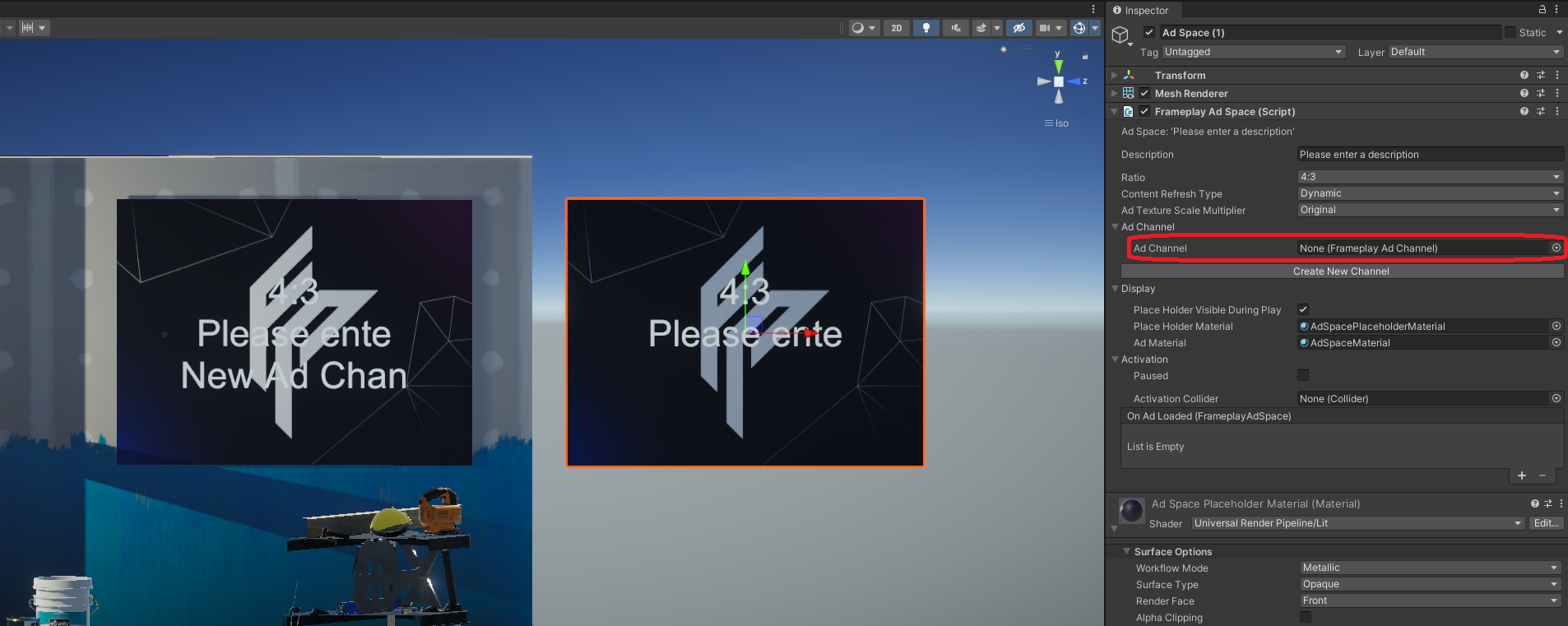Switch Iso projection label to perspective

pyautogui.click(x=1057, y=123)
